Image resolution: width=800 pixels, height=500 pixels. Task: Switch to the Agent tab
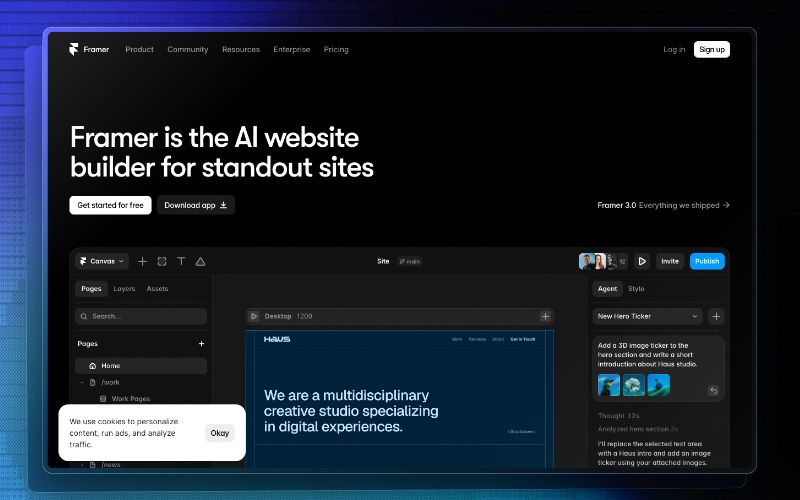(607, 289)
